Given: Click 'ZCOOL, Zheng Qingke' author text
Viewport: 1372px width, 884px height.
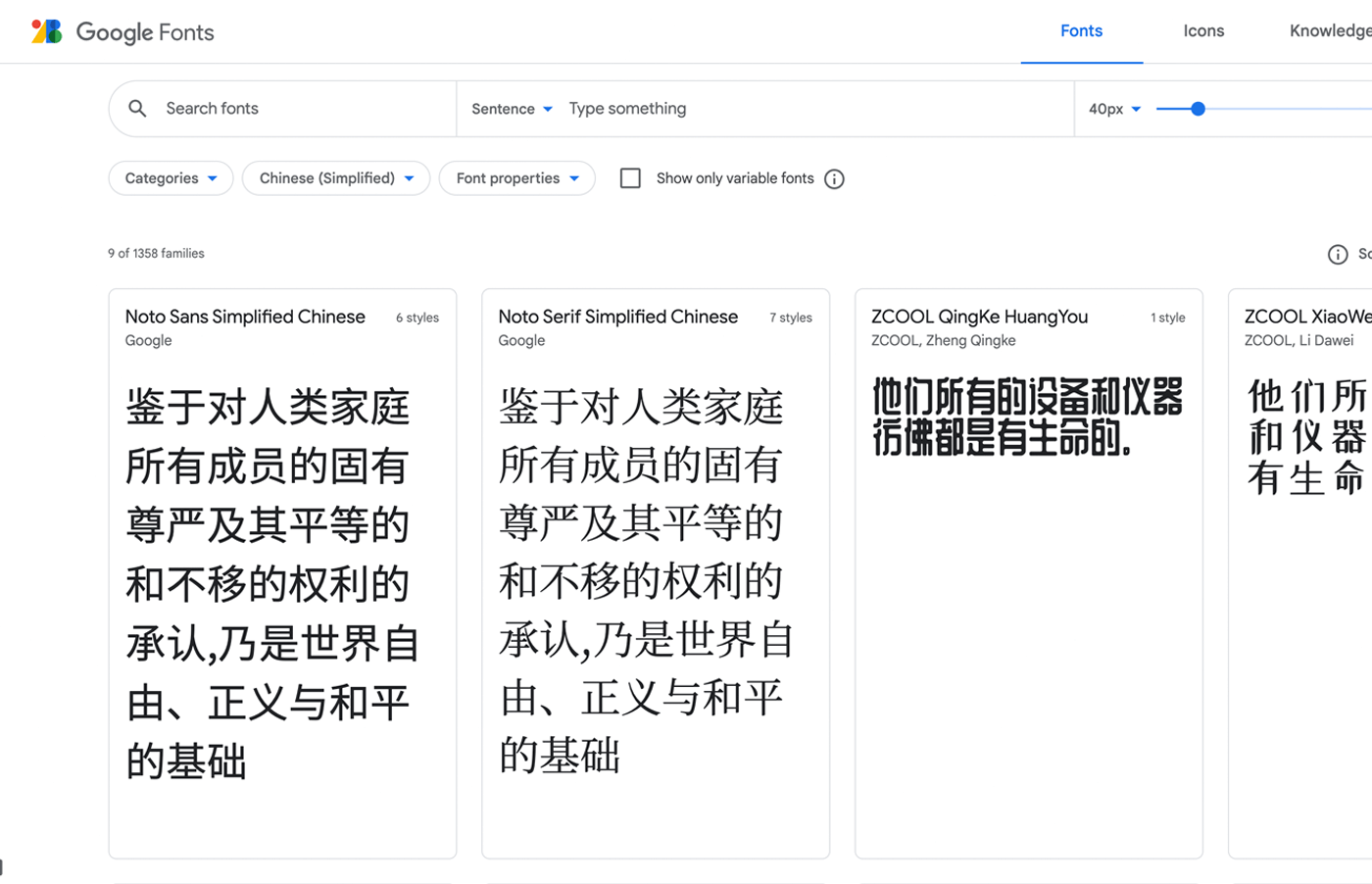Looking at the screenshot, I should point(943,340).
